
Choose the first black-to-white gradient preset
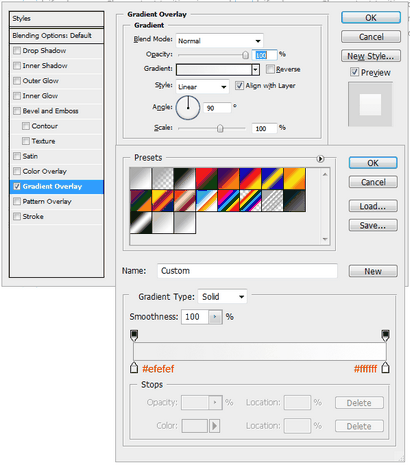pyautogui.click(x=140, y=178)
